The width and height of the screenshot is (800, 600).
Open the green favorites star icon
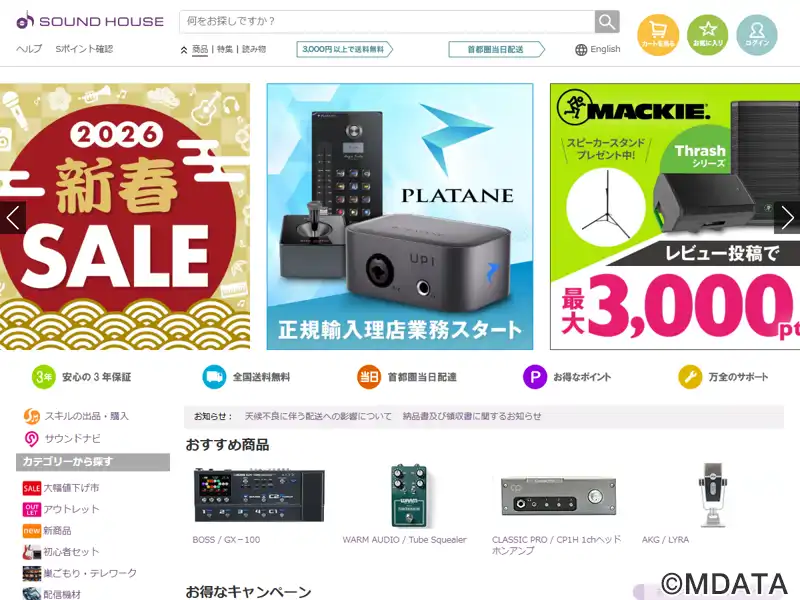coord(708,35)
